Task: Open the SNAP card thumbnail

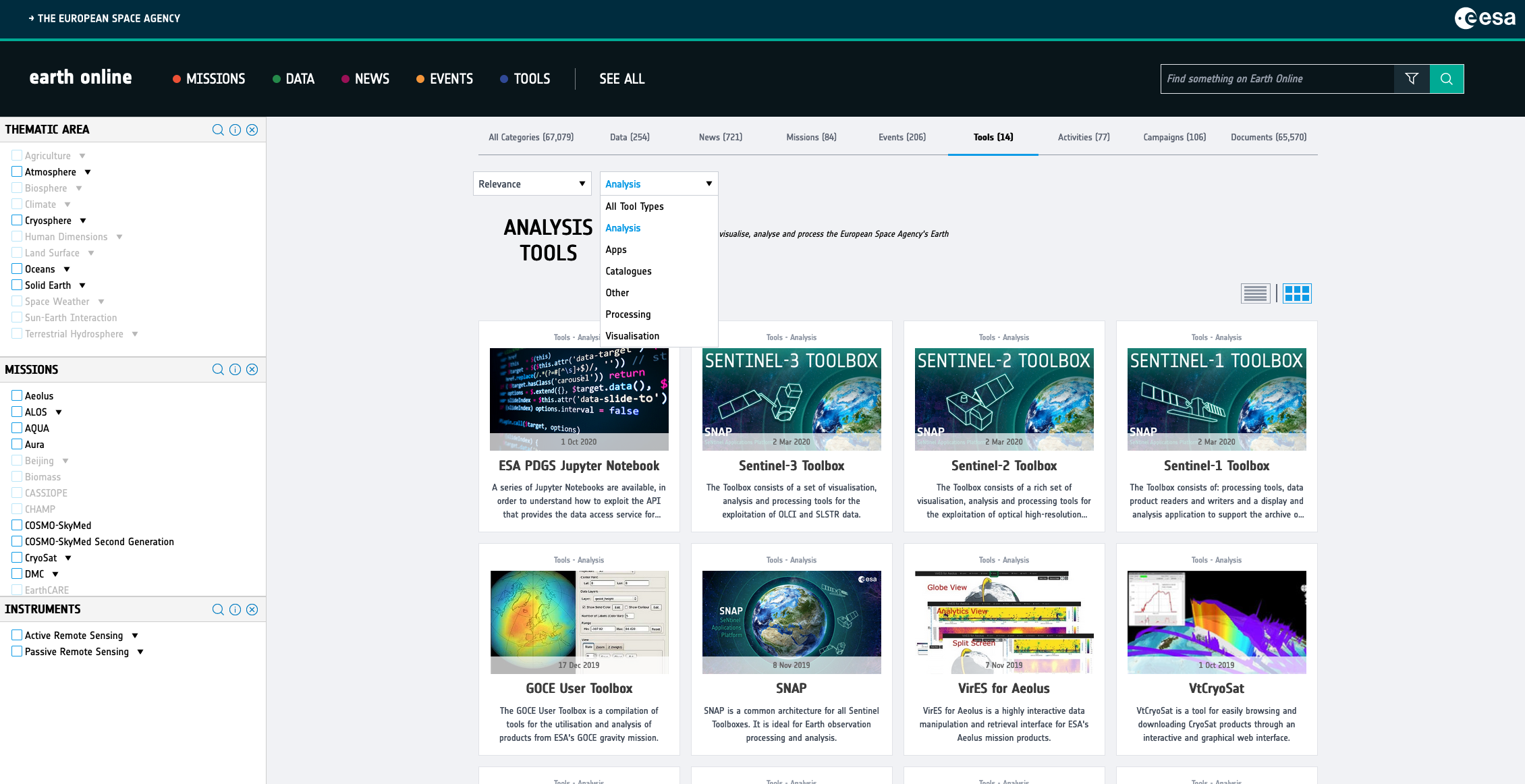Action: coord(792,622)
